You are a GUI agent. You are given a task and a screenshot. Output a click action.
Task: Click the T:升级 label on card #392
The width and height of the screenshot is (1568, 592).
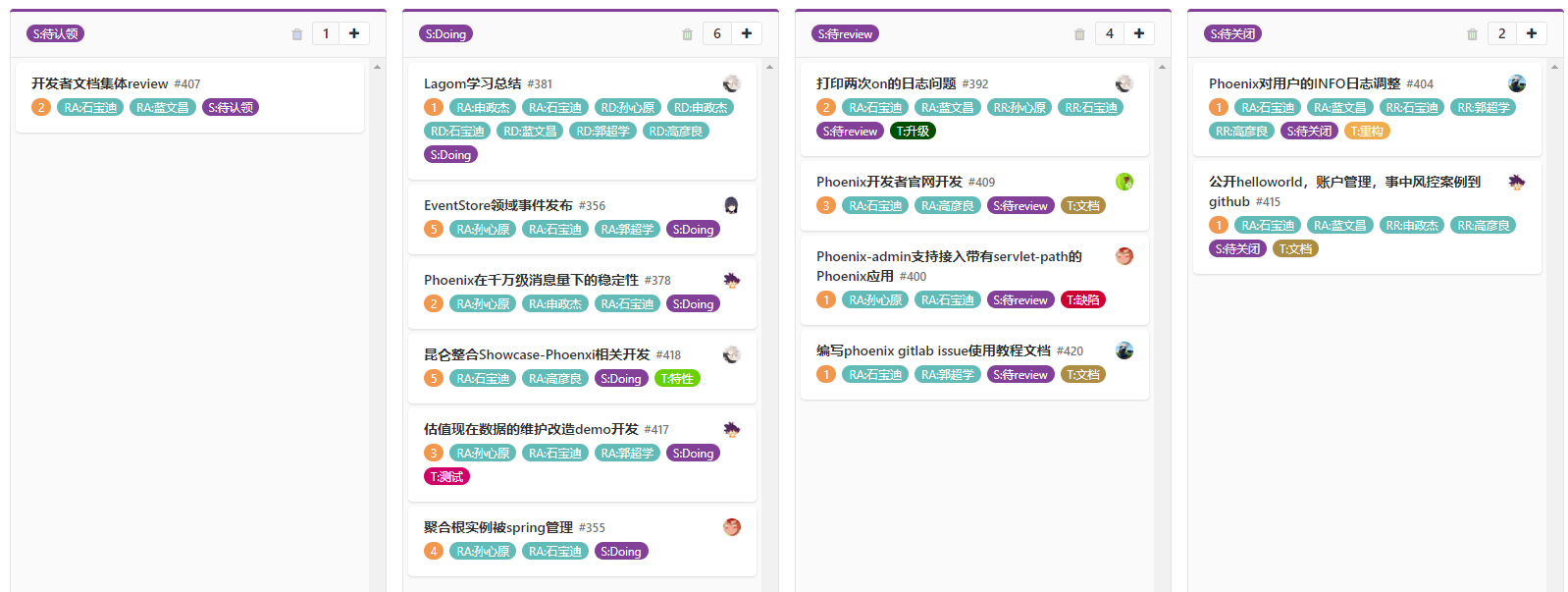pyautogui.click(x=913, y=131)
